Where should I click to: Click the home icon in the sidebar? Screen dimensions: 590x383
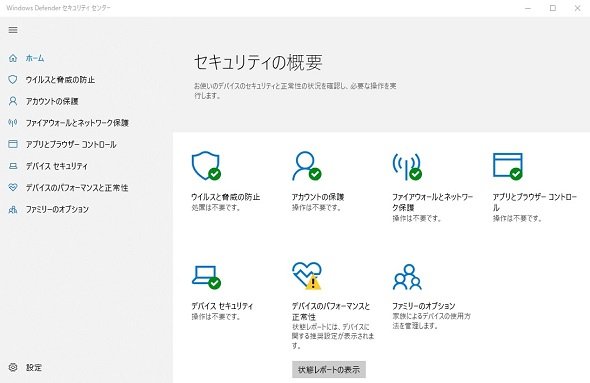coord(13,58)
